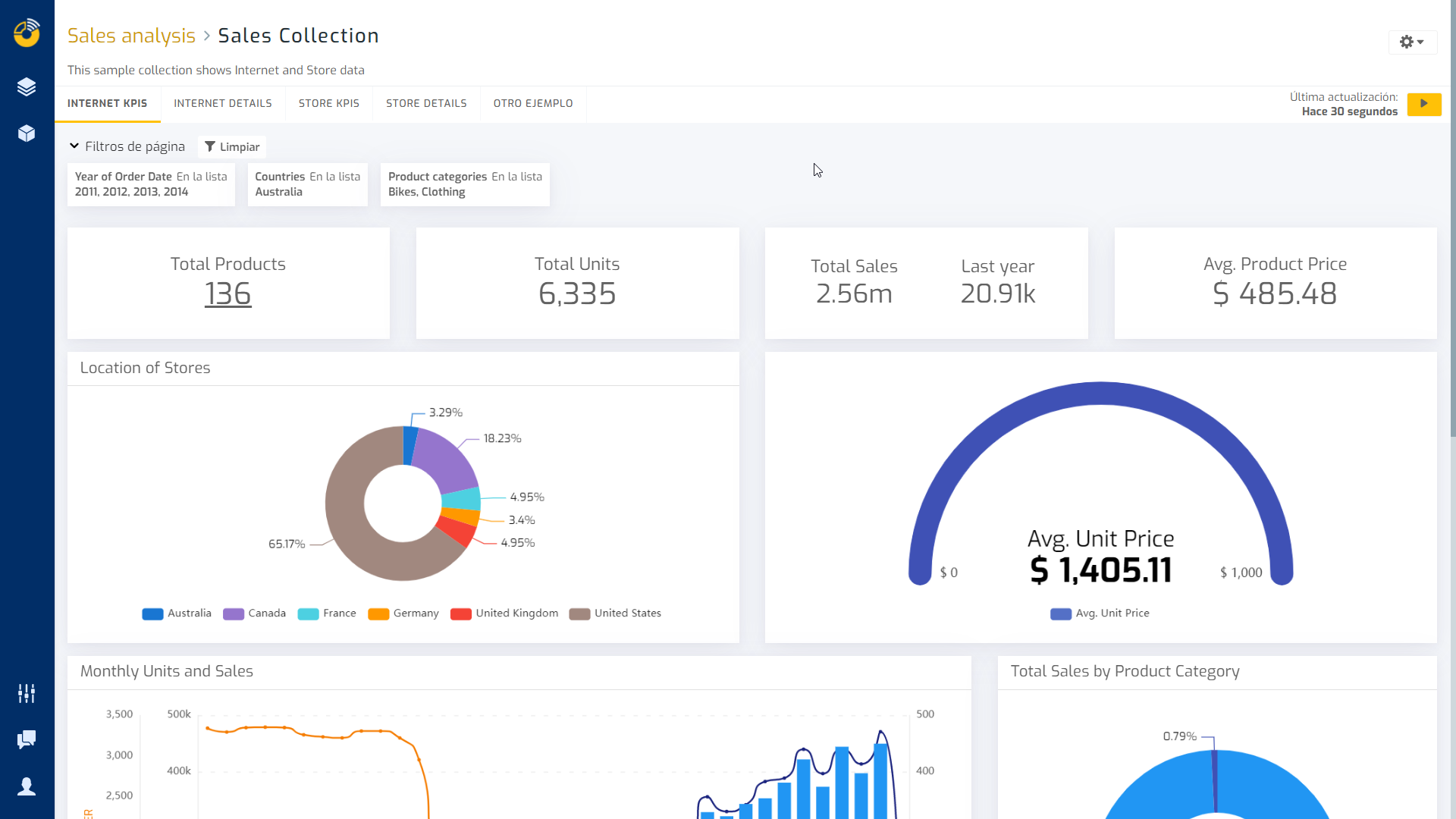Toggle Avg. Unit Price gauge legend swatch
This screenshot has width=1456, height=819.
1061,613
